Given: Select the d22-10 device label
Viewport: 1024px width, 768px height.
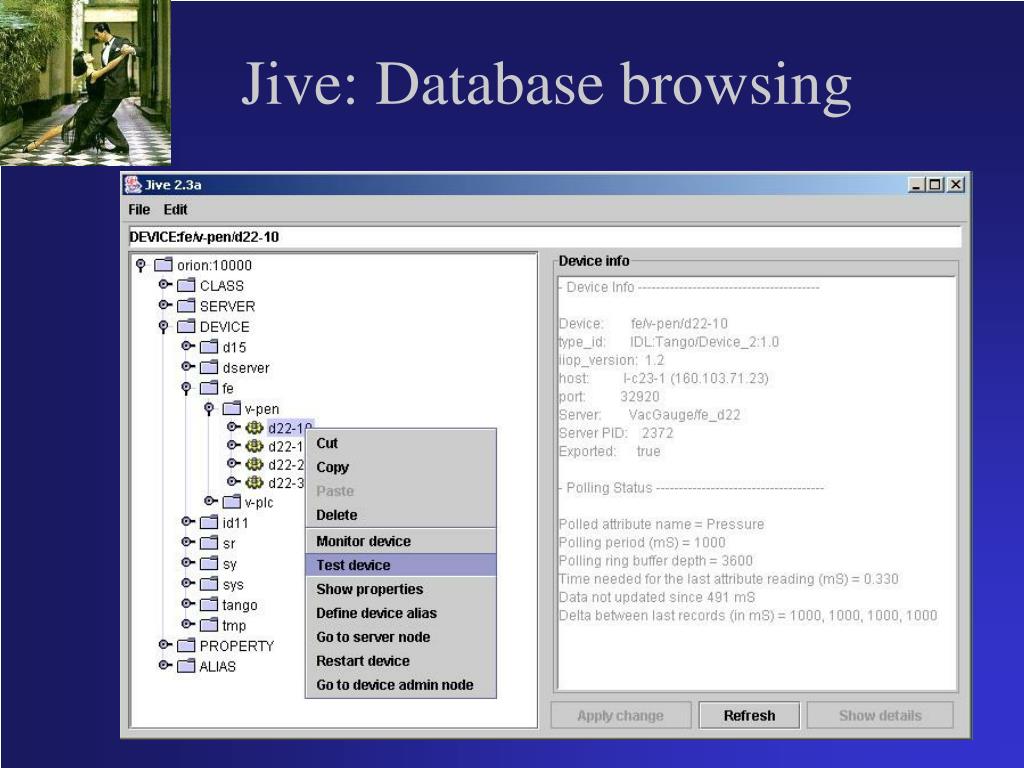Looking at the screenshot, I should click(289, 428).
